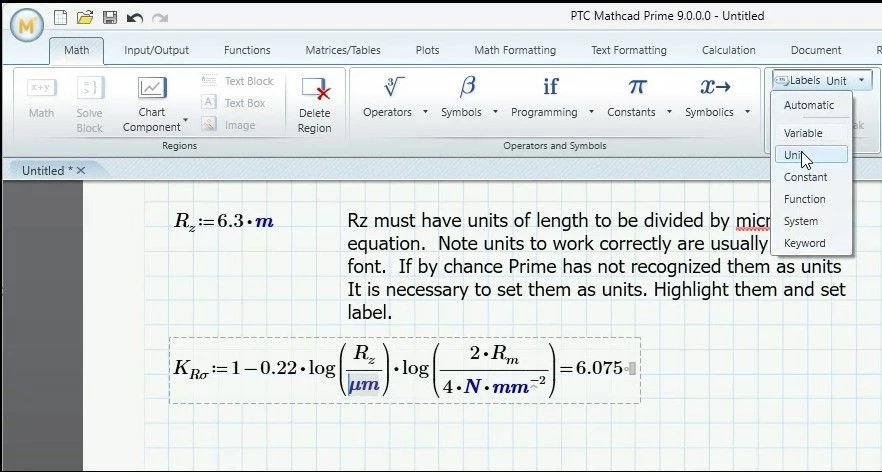Screen dimensions: 882x472
Task: Toggle the Labels Unit dropdown
Action: tap(822, 80)
